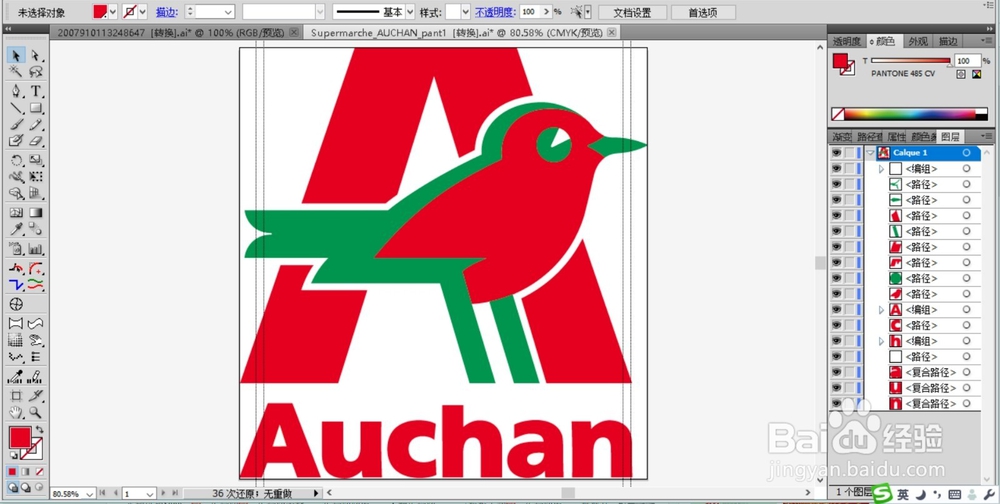Open the 基本 stroke style dropdown
Image resolution: width=1000 pixels, height=504 pixels.
point(410,11)
